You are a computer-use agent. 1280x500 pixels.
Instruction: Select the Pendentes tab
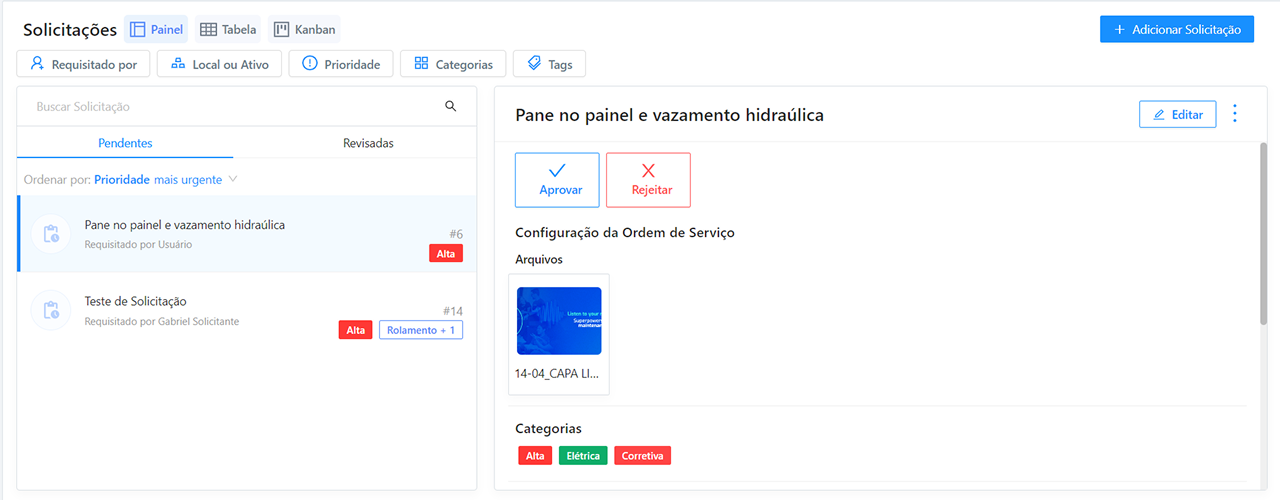coord(125,143)
